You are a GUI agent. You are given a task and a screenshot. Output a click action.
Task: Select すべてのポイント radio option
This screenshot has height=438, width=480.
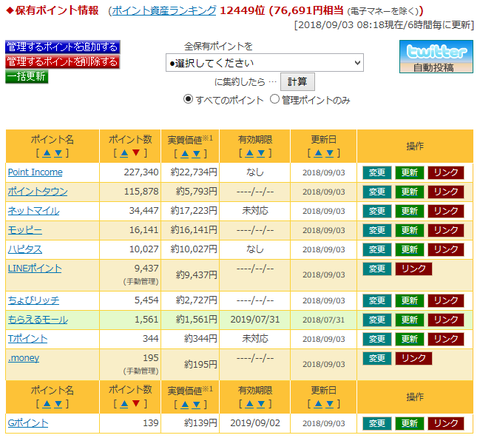coord(188,99)
